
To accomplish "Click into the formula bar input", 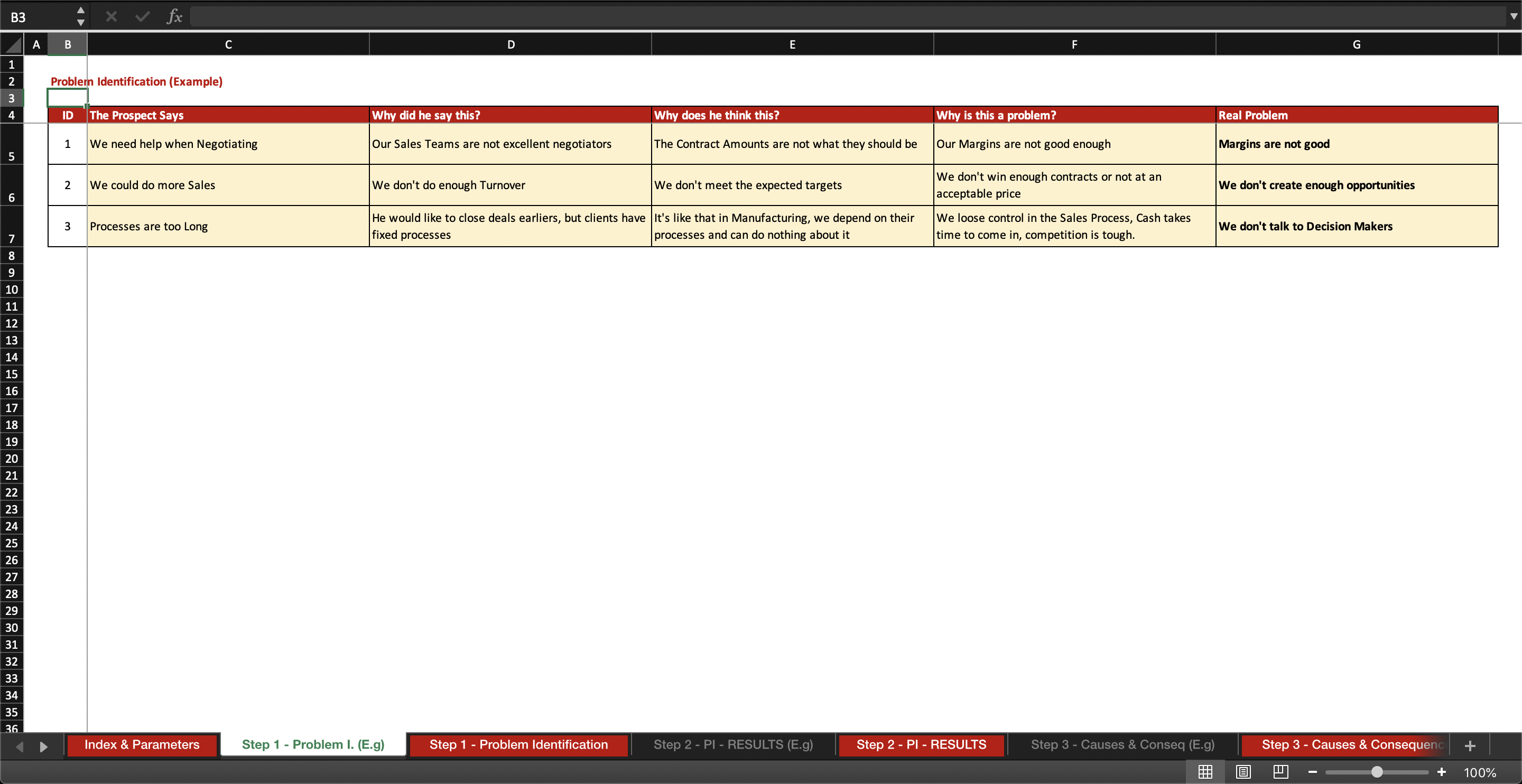I will [x=848, y=16].
